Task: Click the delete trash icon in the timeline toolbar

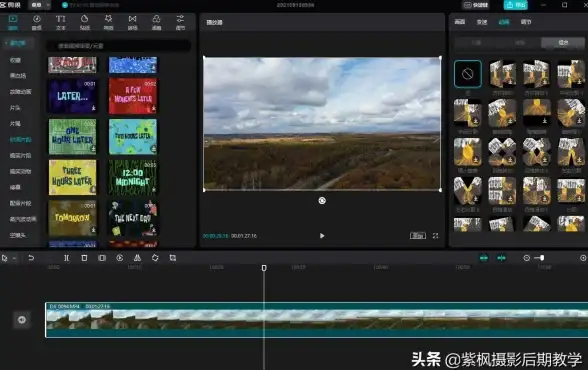Action: click(x=84, y=258)
